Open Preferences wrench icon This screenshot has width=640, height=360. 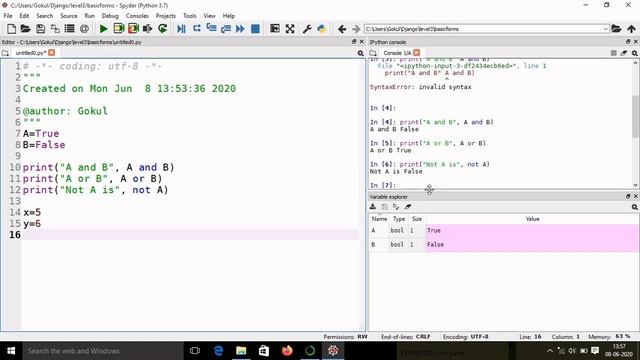tap(307, 29)
